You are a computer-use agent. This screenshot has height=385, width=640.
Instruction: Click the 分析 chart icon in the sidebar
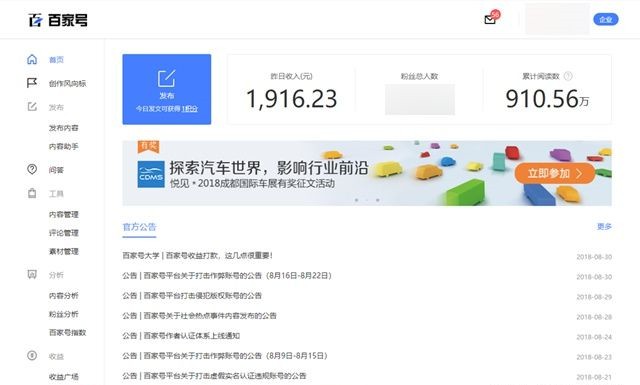coord(32,274)
